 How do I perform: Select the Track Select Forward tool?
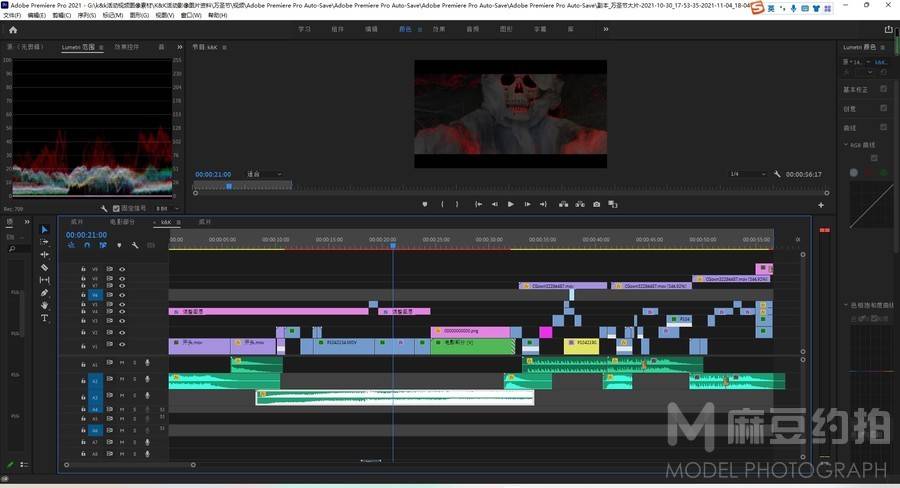44,242
